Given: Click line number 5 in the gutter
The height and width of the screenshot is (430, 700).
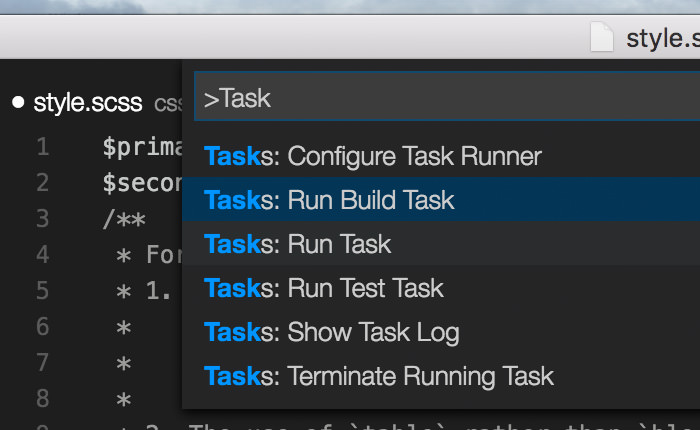Looking at the screenshot, I should tap(43, 290).
